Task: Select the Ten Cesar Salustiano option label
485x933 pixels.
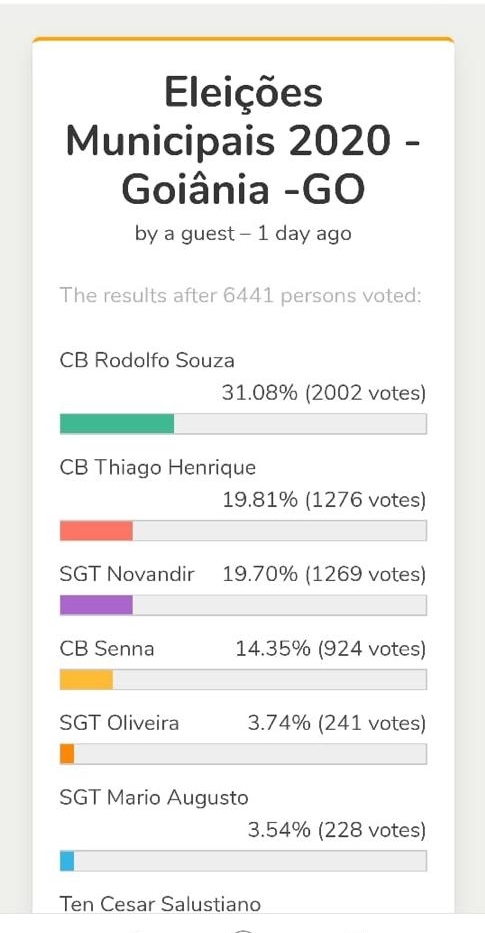Action: click(x=160, y=904)
